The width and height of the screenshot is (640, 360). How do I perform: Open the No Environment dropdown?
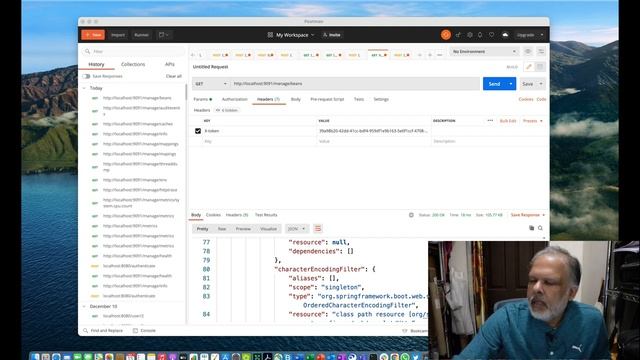(x=484, y=51)
